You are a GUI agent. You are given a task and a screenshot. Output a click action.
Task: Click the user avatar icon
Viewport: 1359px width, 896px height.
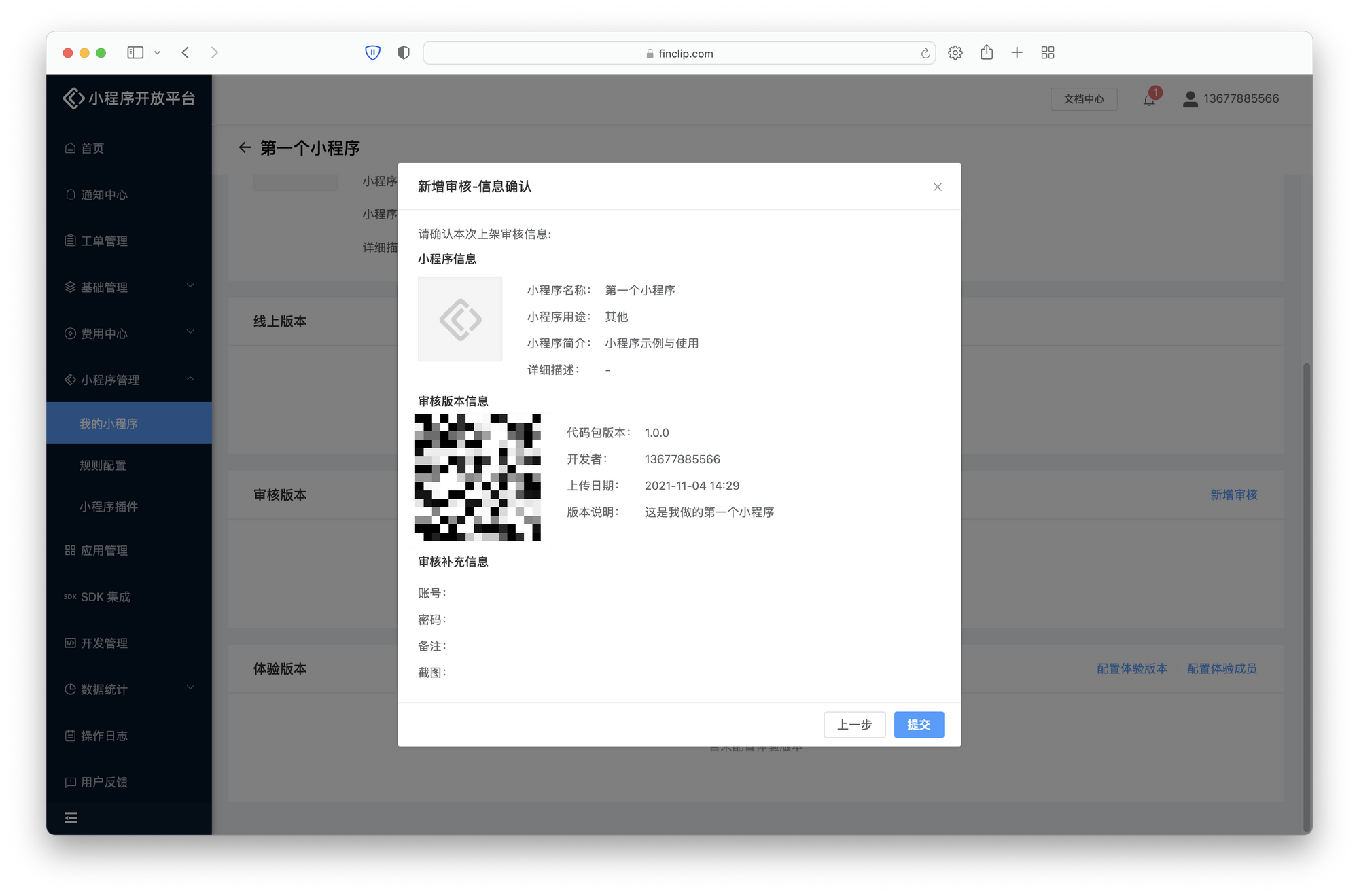(1190, 99)
